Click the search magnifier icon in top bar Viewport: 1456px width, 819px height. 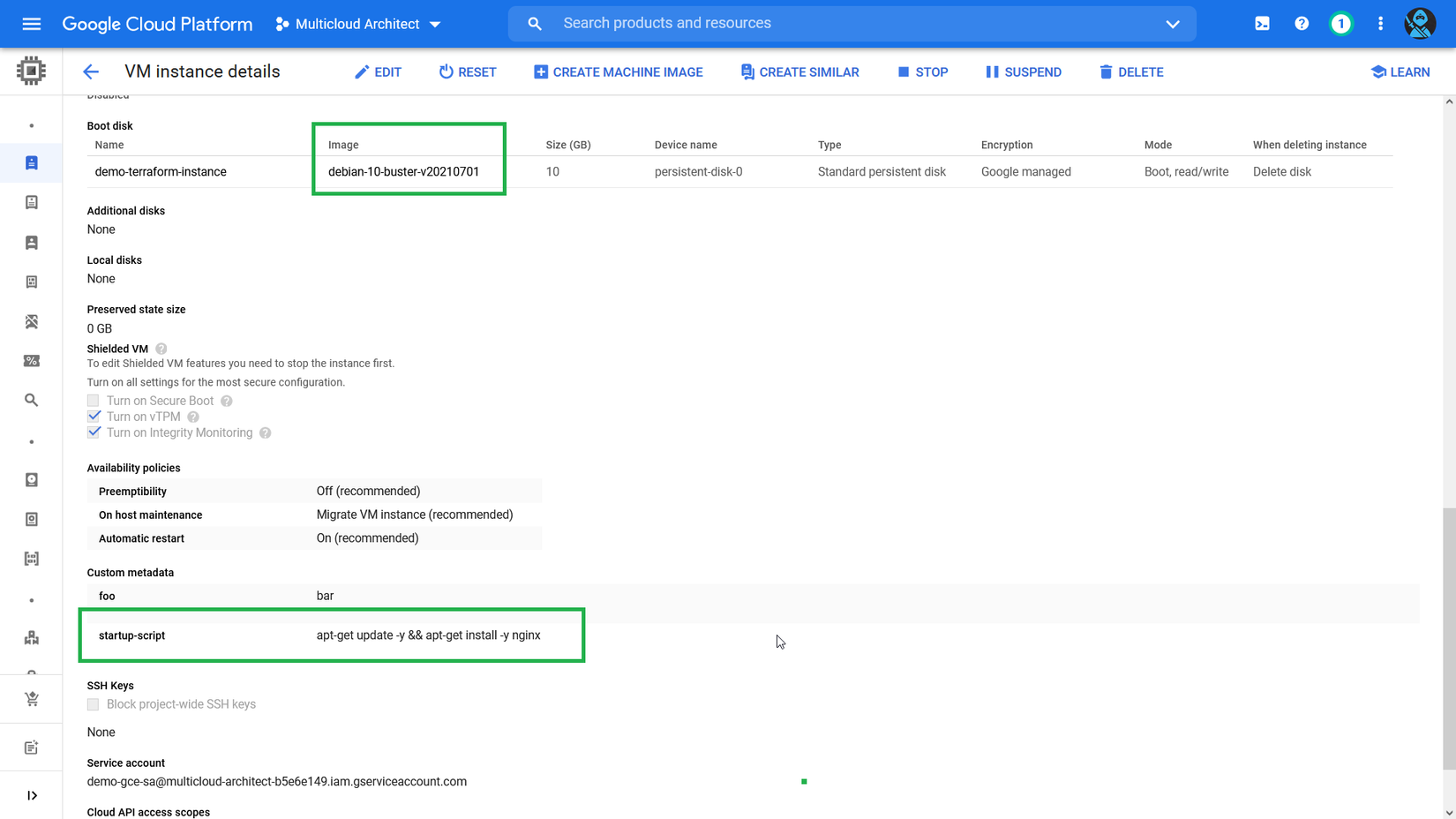point(535,24)
